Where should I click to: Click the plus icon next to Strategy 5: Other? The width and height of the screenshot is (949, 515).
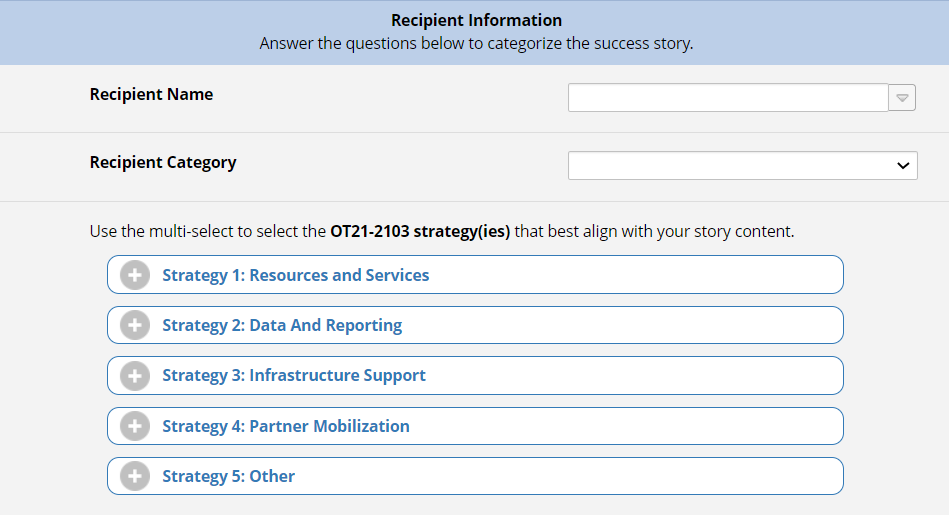[134, 476]
